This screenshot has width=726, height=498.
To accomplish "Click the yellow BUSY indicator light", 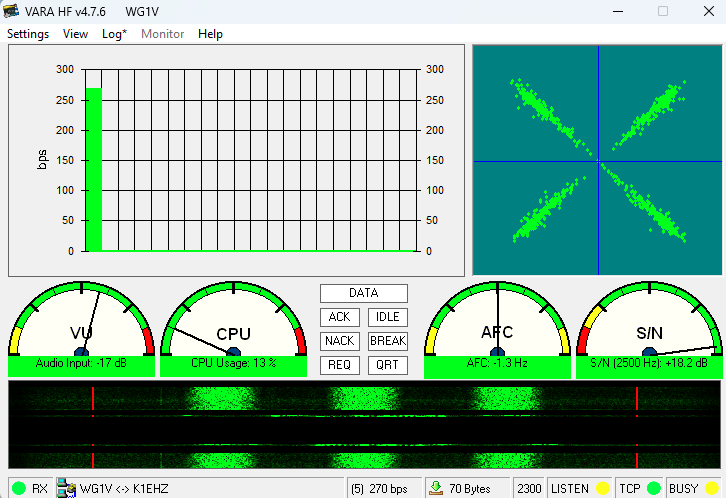I will (712, 489).
